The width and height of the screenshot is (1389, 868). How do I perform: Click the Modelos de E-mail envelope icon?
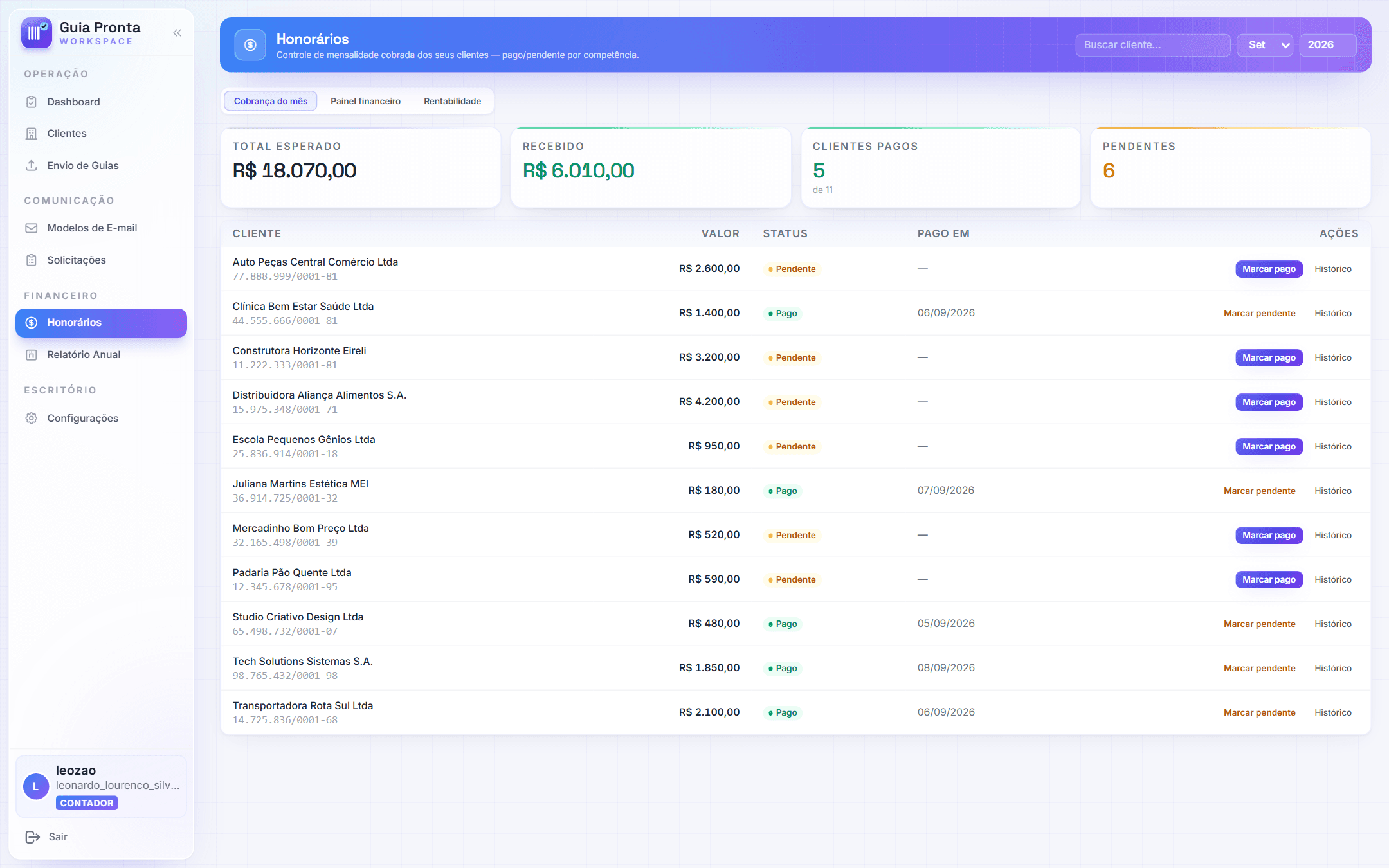[31, 228]
